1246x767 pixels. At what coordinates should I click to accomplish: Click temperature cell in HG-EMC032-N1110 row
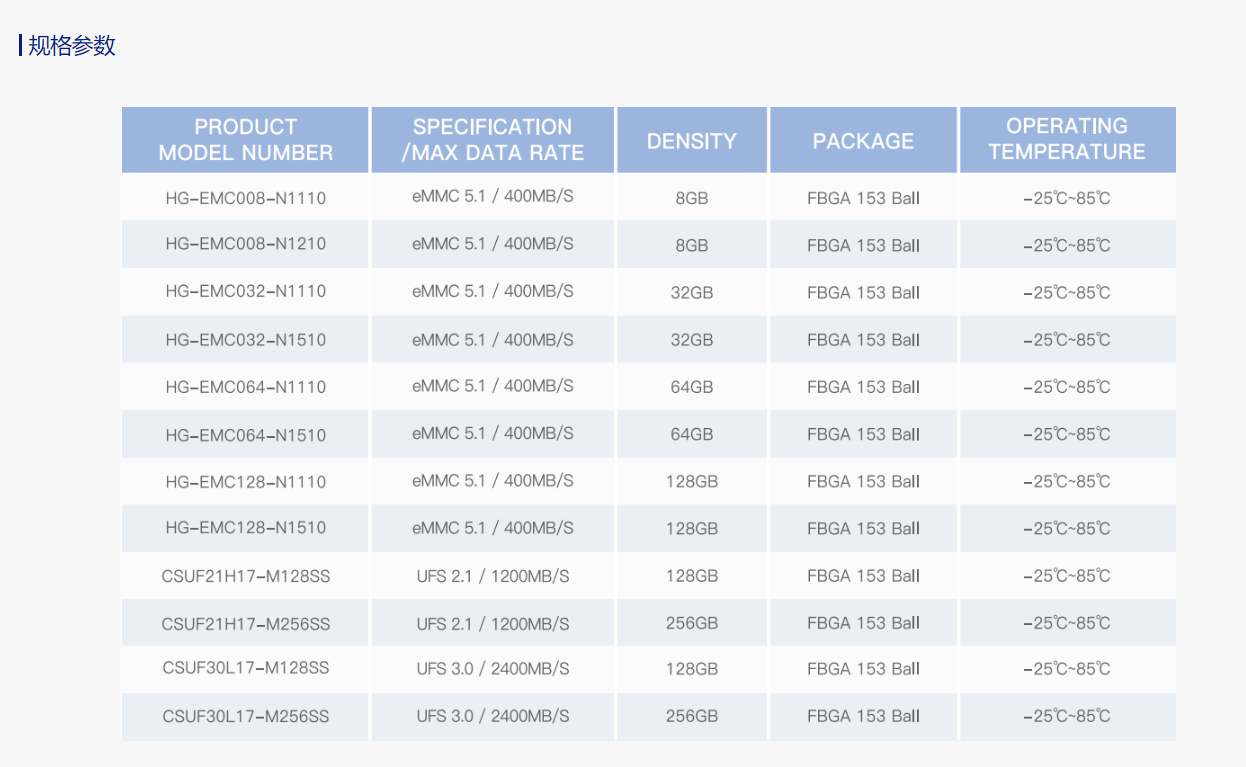[1067, 293]
